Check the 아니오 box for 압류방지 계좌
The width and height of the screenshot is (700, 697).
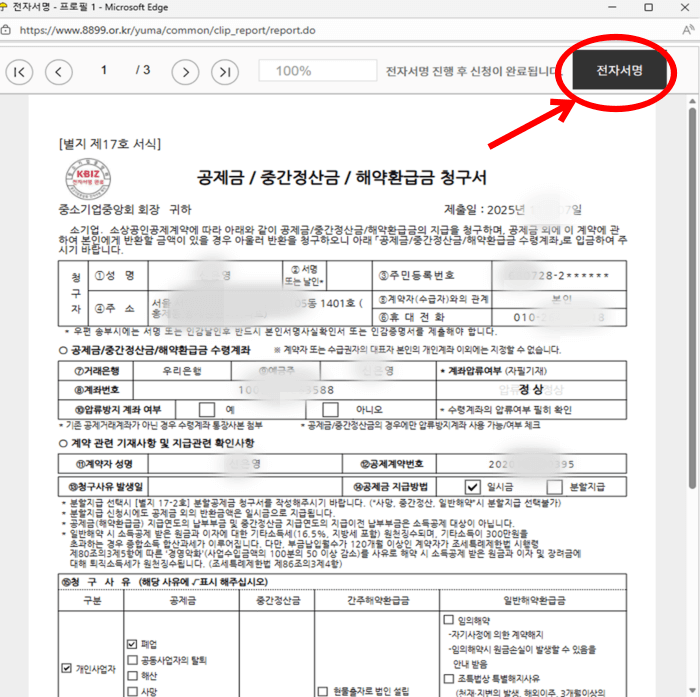(x=330, y=409)
